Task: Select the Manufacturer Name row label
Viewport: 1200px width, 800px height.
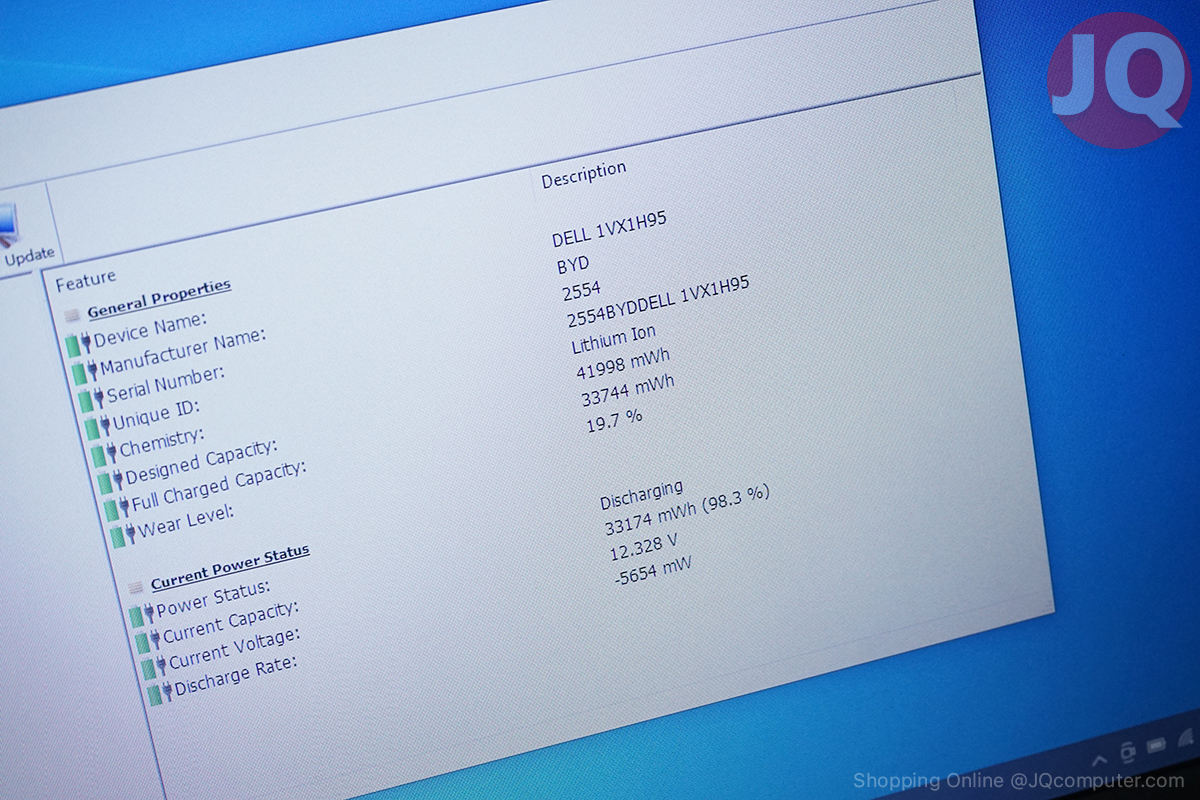Action: tap(183, 351)
